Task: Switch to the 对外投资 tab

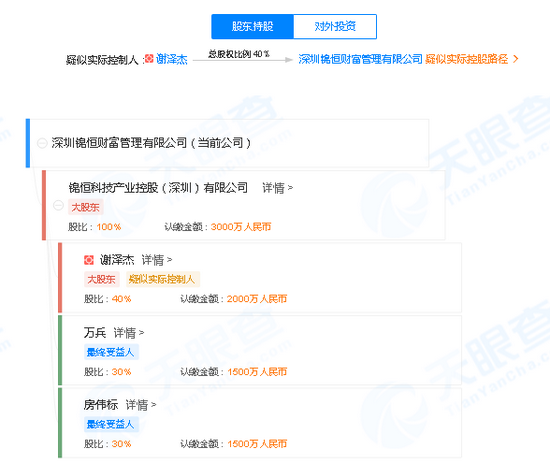Action: coord(335,26)
